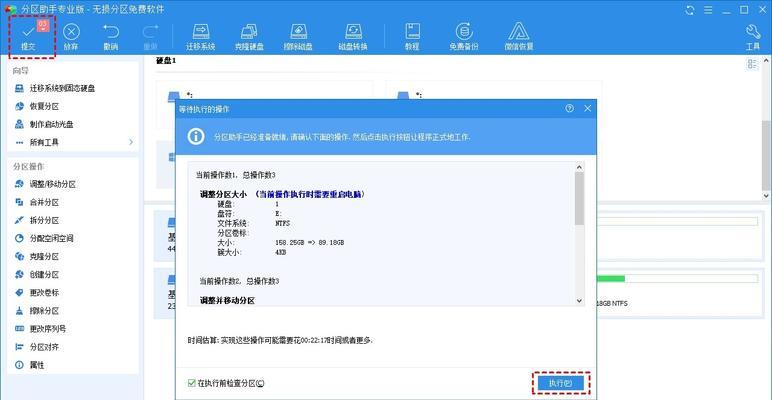
Task: Click the help question mark in the dialog
Action: (x=570, y=108)
